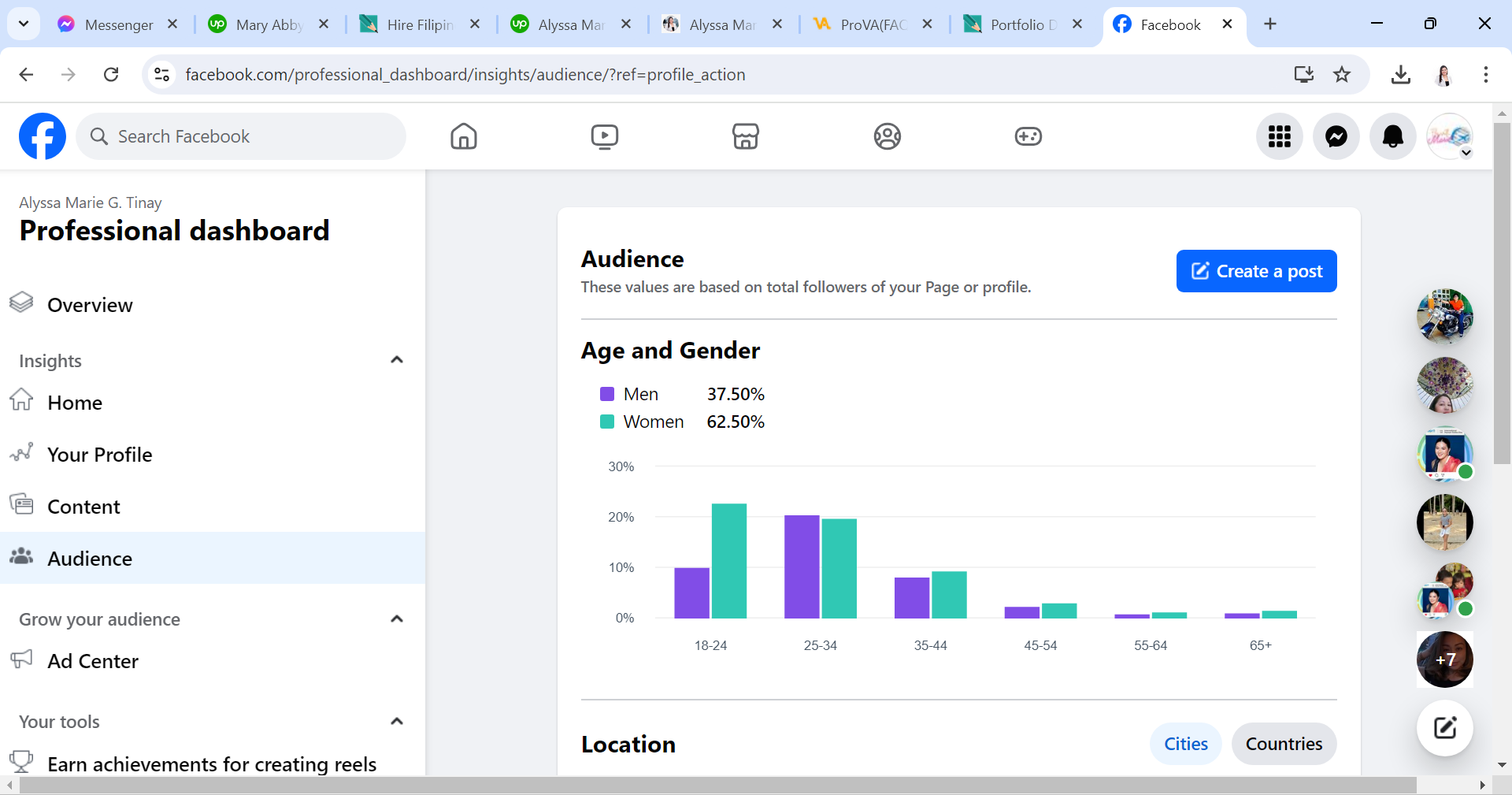Click the purple Men legend swatch
The image size is (1512, 795).
coord(607,394)
